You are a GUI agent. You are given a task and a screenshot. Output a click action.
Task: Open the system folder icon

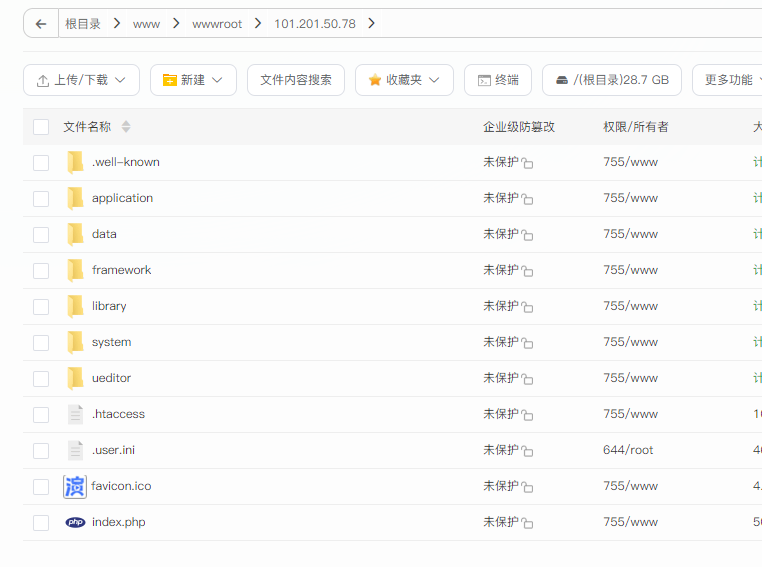tap(75, 342)
